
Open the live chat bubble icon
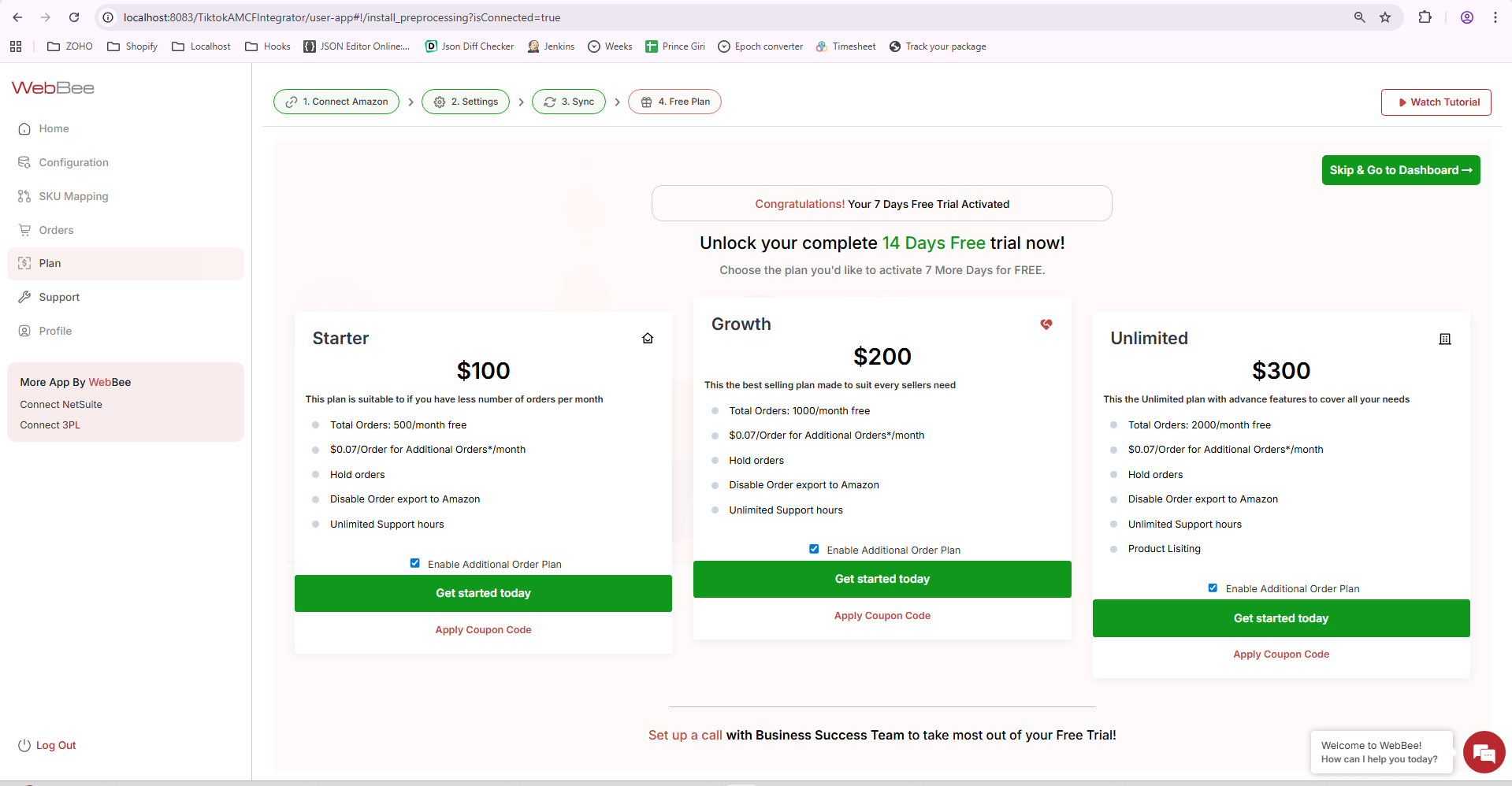(1484, 752)
